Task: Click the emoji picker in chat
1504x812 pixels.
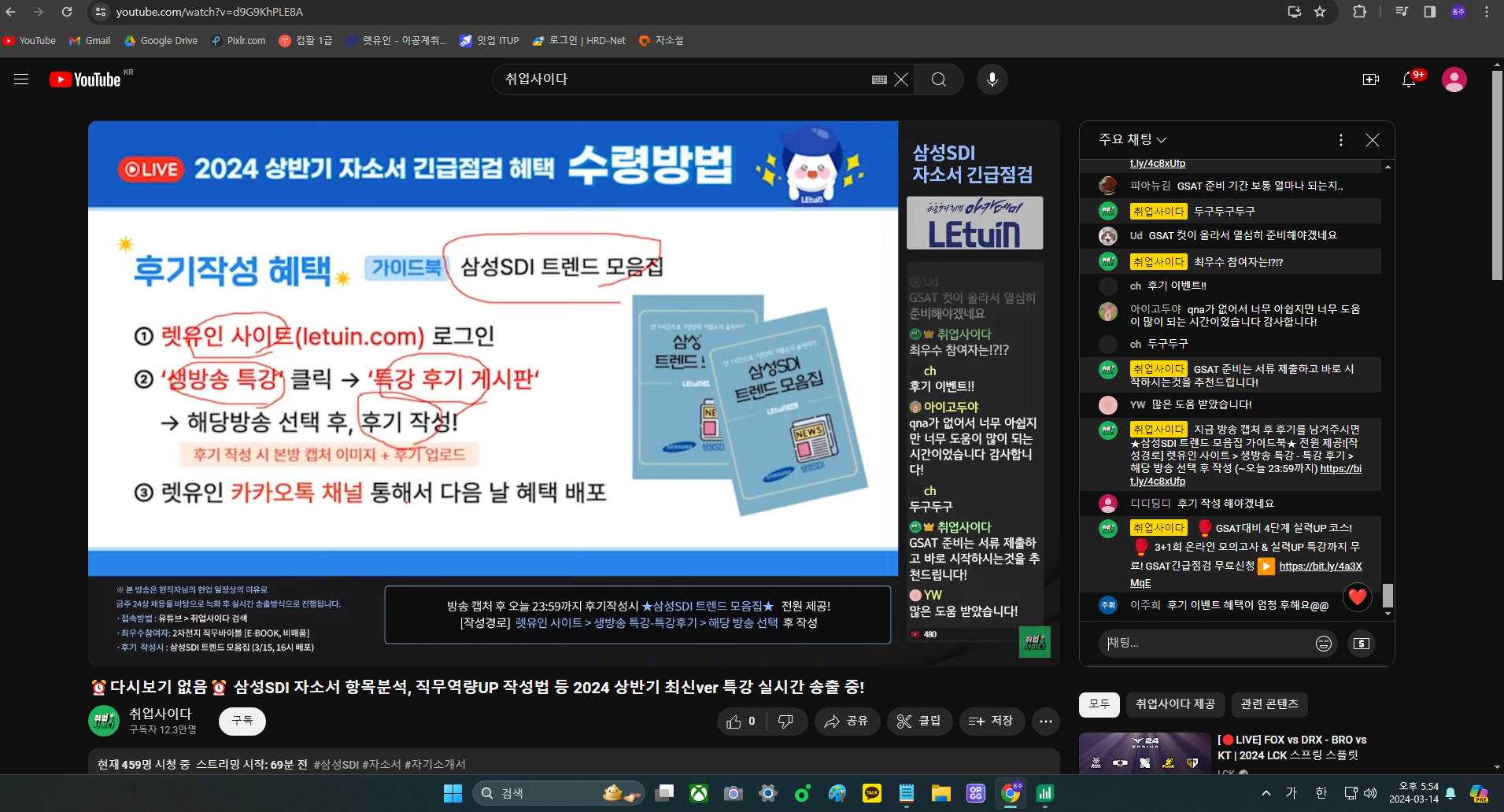Action: (x=1324, y=644)
